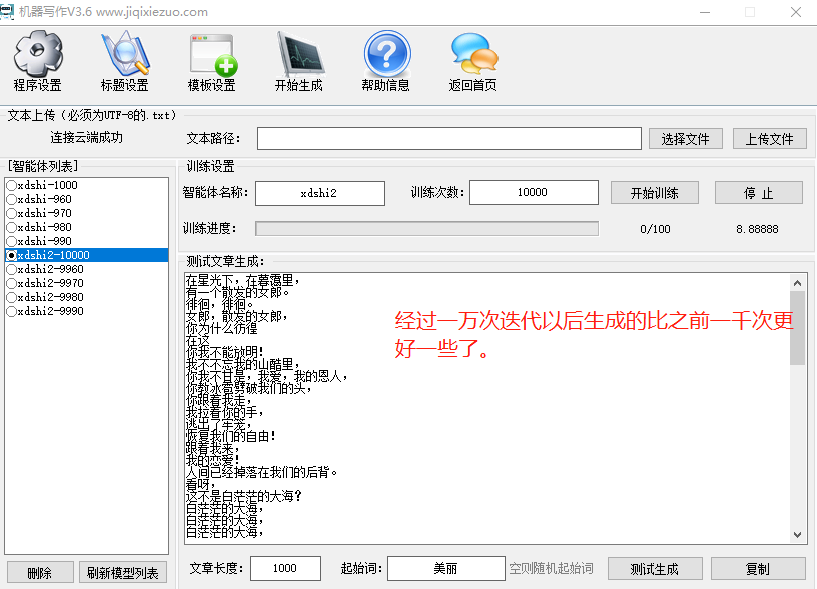Click the 标题设置 magnifier icon
817x589 pixels.
124,54
